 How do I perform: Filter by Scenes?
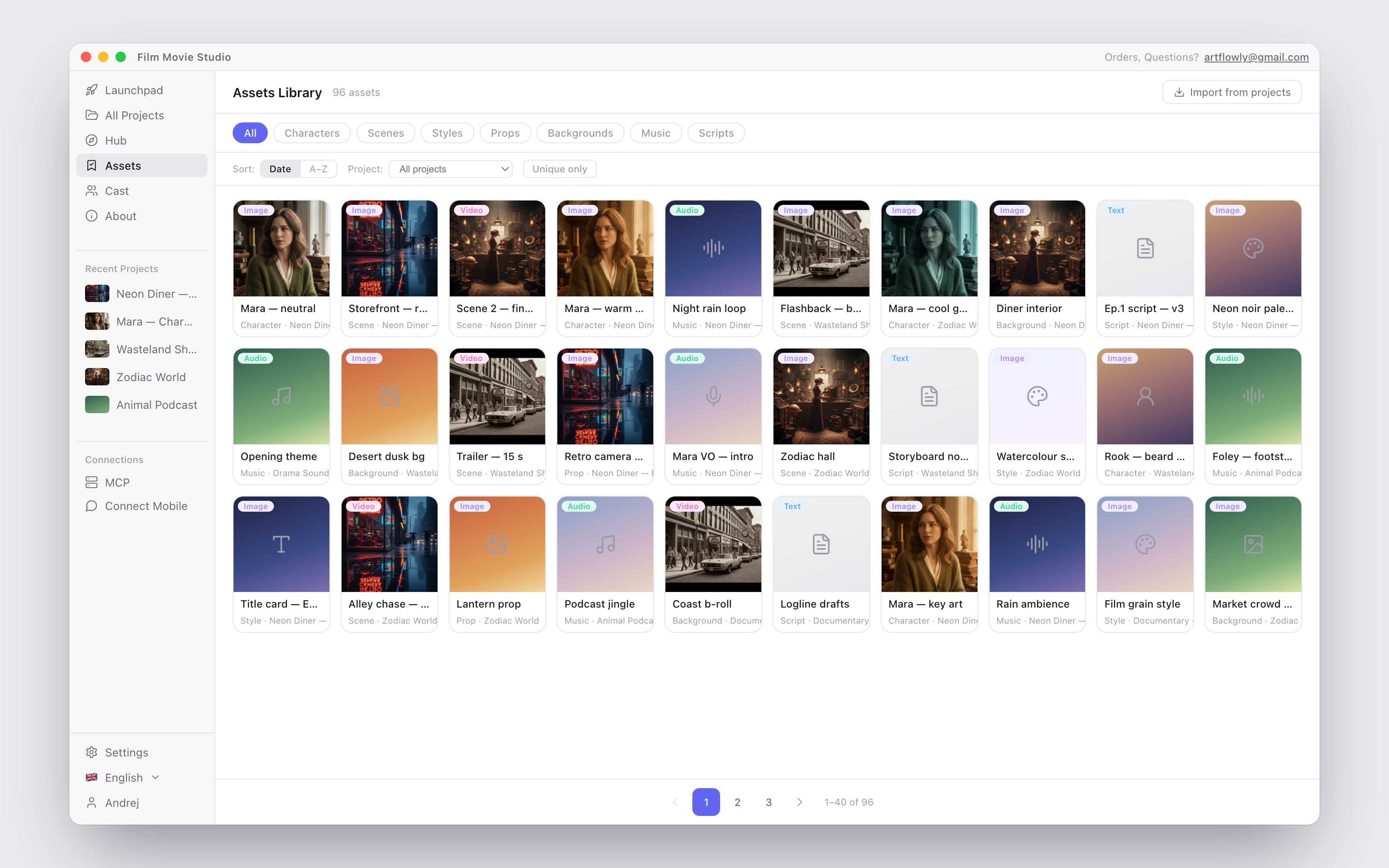[x=386, y=133]
